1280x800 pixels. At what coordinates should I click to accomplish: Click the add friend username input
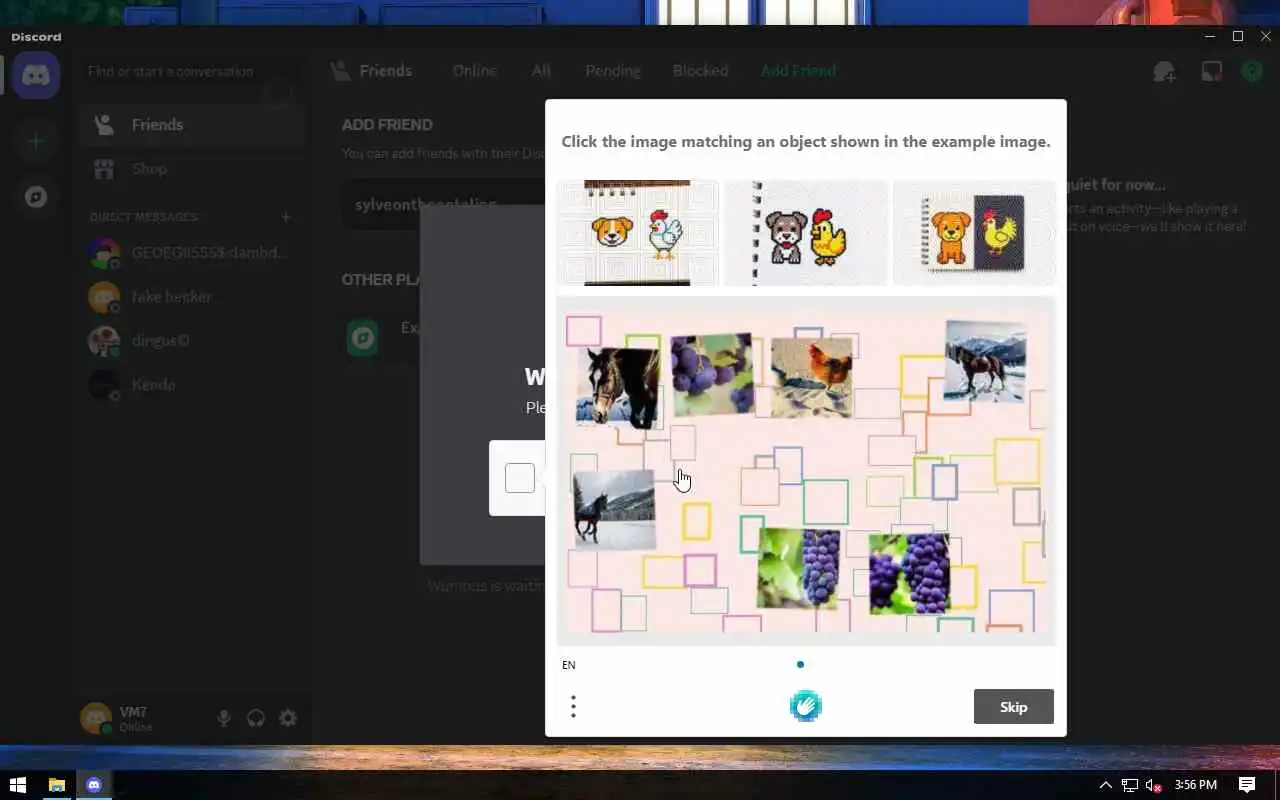pos(445,204)
